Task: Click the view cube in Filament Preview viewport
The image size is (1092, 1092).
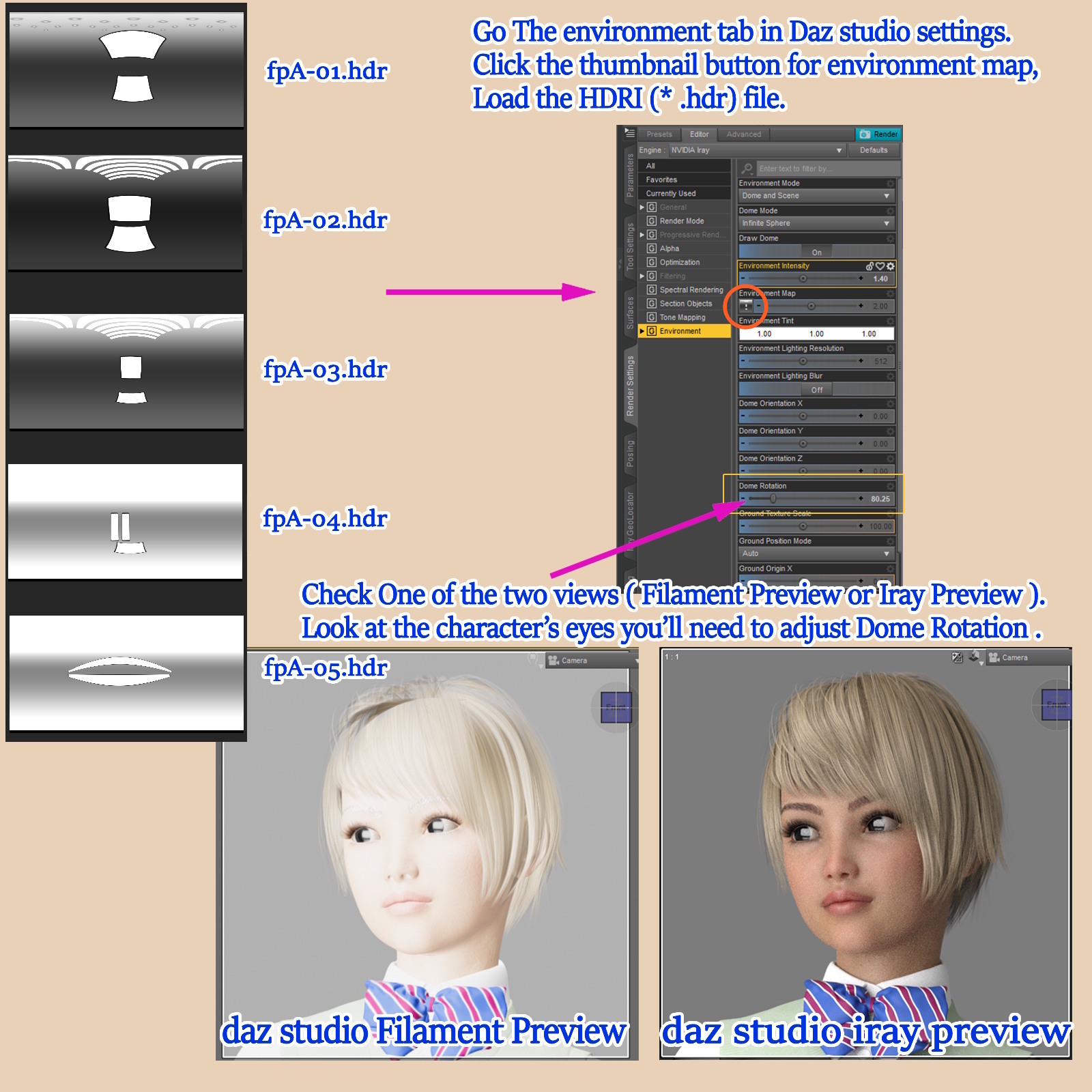Action: (616, 707)
